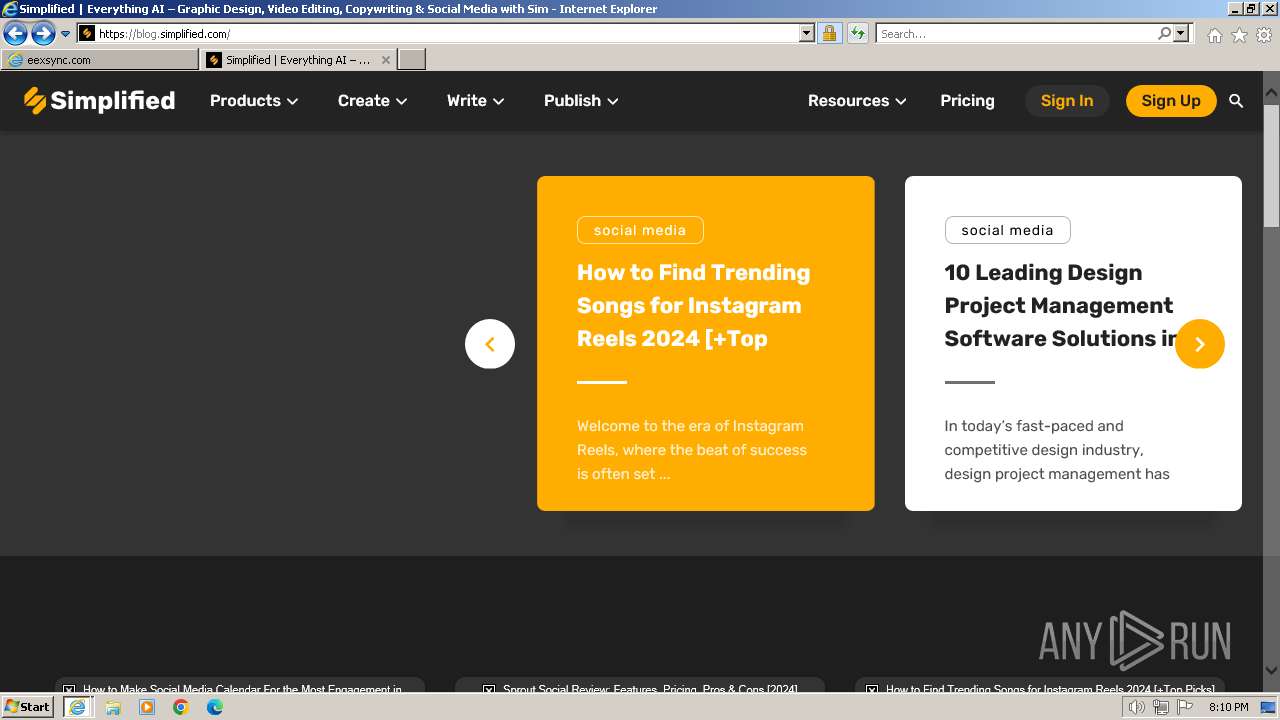The width and height of the screenshot is (1280, 720).
Task: Expand the Publish menu
Action: coord(581,101)
